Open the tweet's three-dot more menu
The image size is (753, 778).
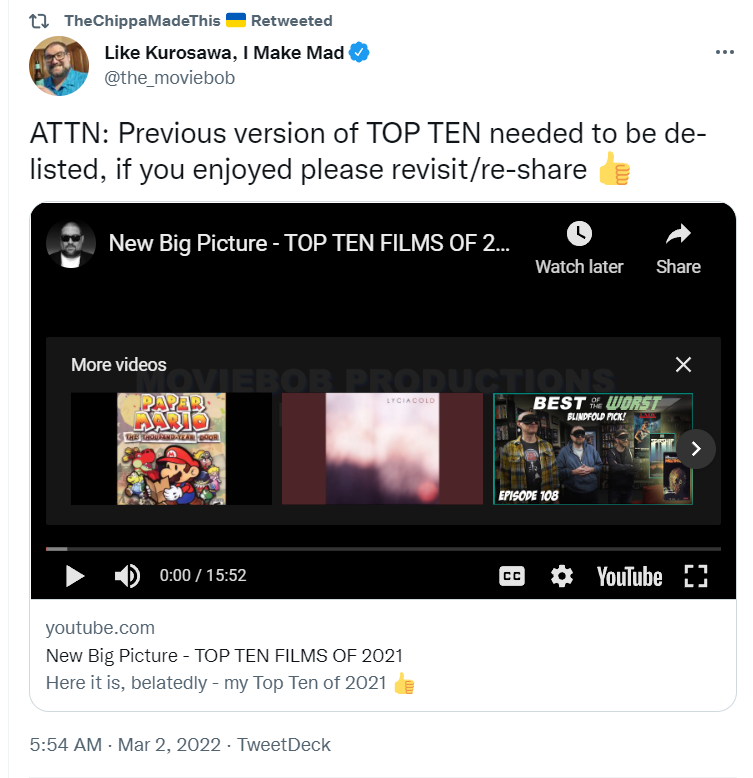pyautogui.click(x=724, y=52)
